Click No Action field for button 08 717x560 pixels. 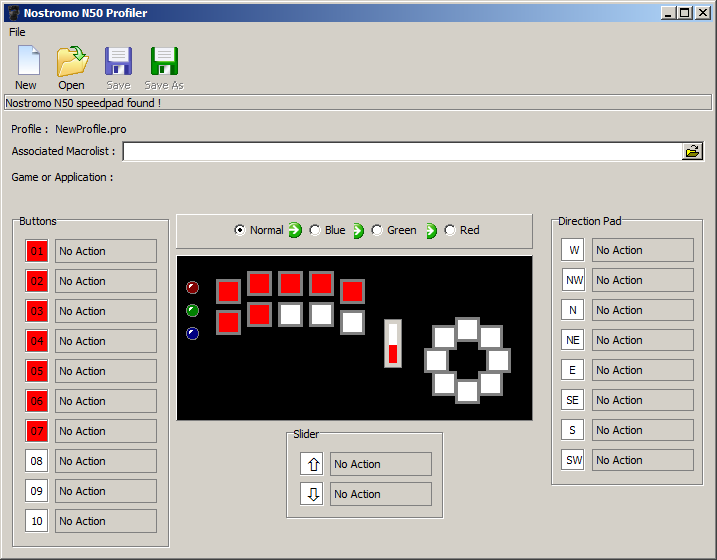106,461
